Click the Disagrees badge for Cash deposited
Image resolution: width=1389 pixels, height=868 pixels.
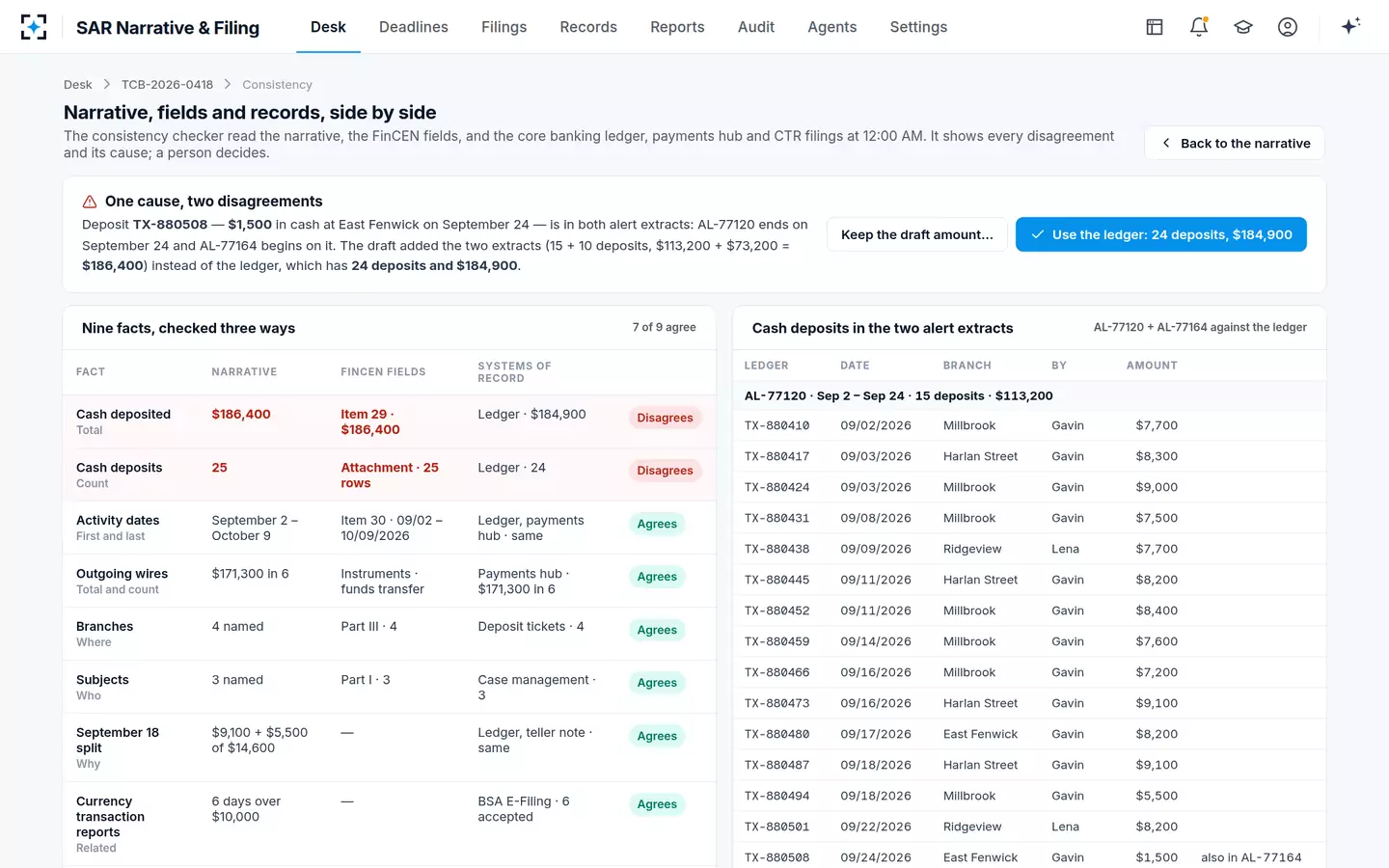tap(665, 418)
